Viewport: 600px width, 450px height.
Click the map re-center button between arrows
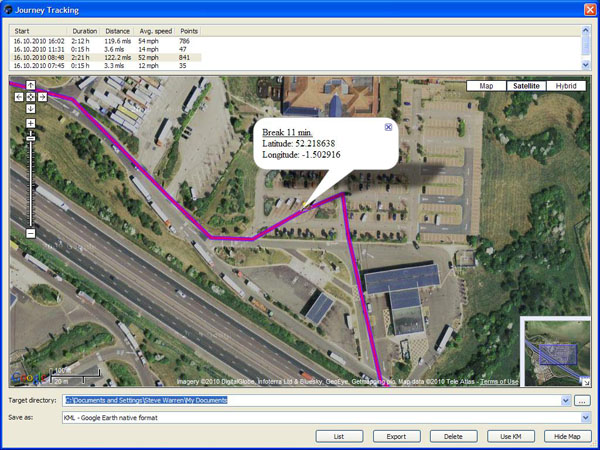coord(31,97)
